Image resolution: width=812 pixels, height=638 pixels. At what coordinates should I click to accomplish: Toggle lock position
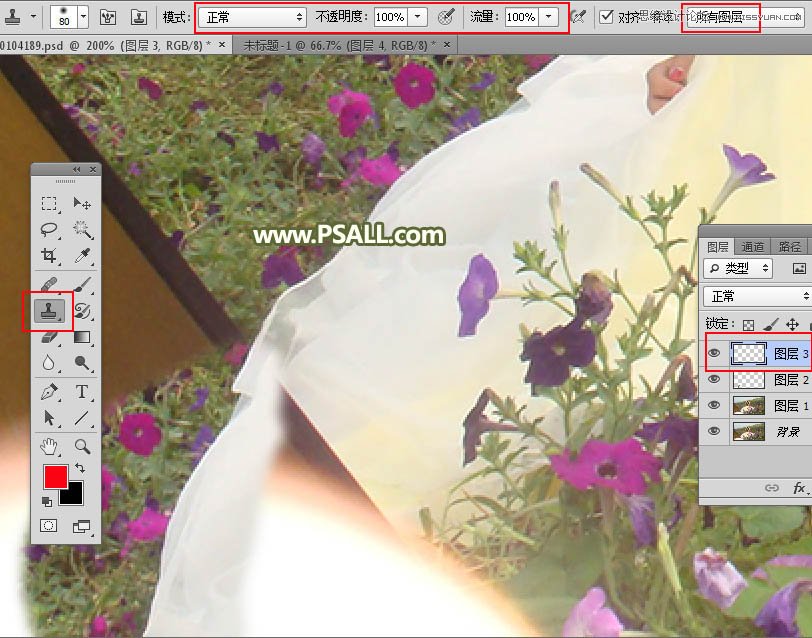[x=792, y=325]
